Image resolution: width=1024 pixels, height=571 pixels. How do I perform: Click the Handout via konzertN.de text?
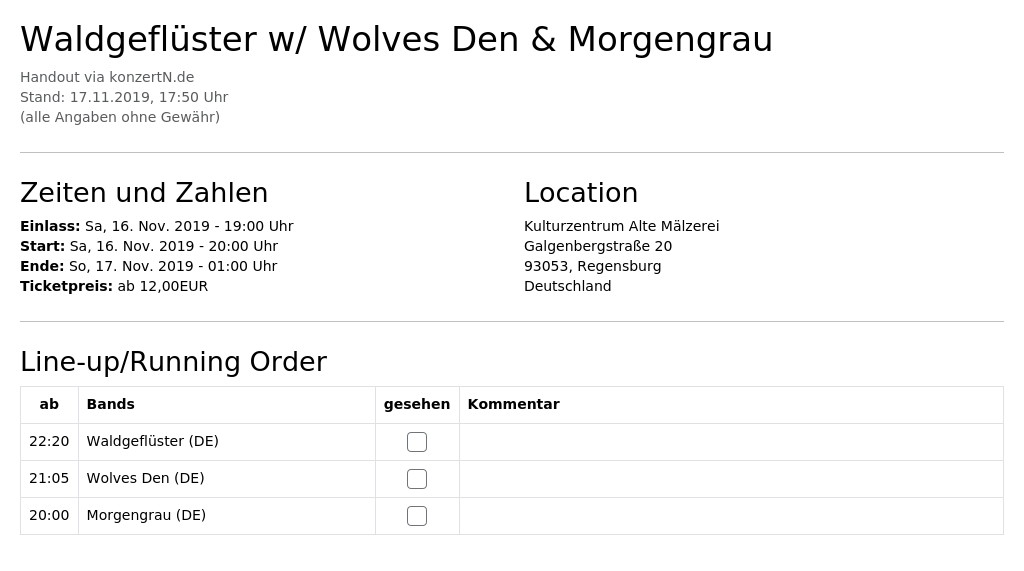107,77
